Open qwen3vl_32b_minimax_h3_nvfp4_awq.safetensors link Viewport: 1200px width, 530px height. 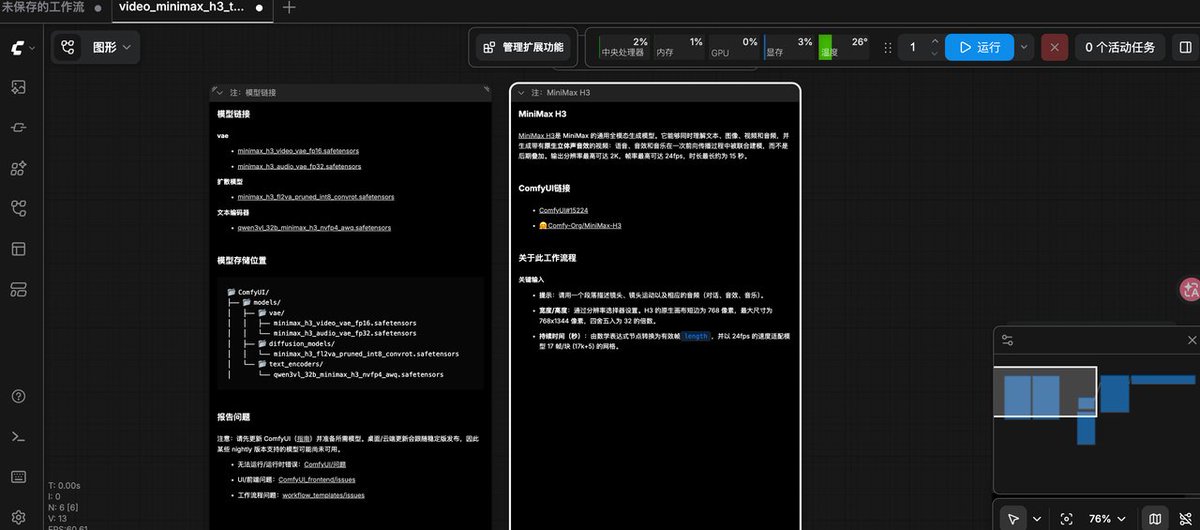[x=314, y=227]
